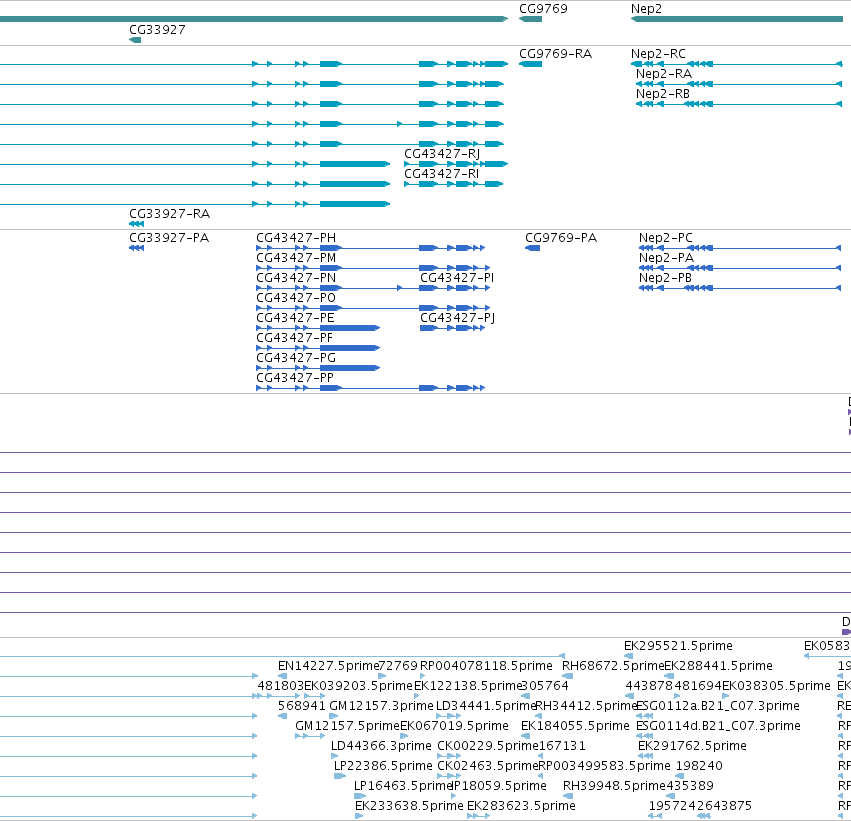Select the EK122138.5prime EST label
This screenshot has width=851, height=821.
(468, 686)
